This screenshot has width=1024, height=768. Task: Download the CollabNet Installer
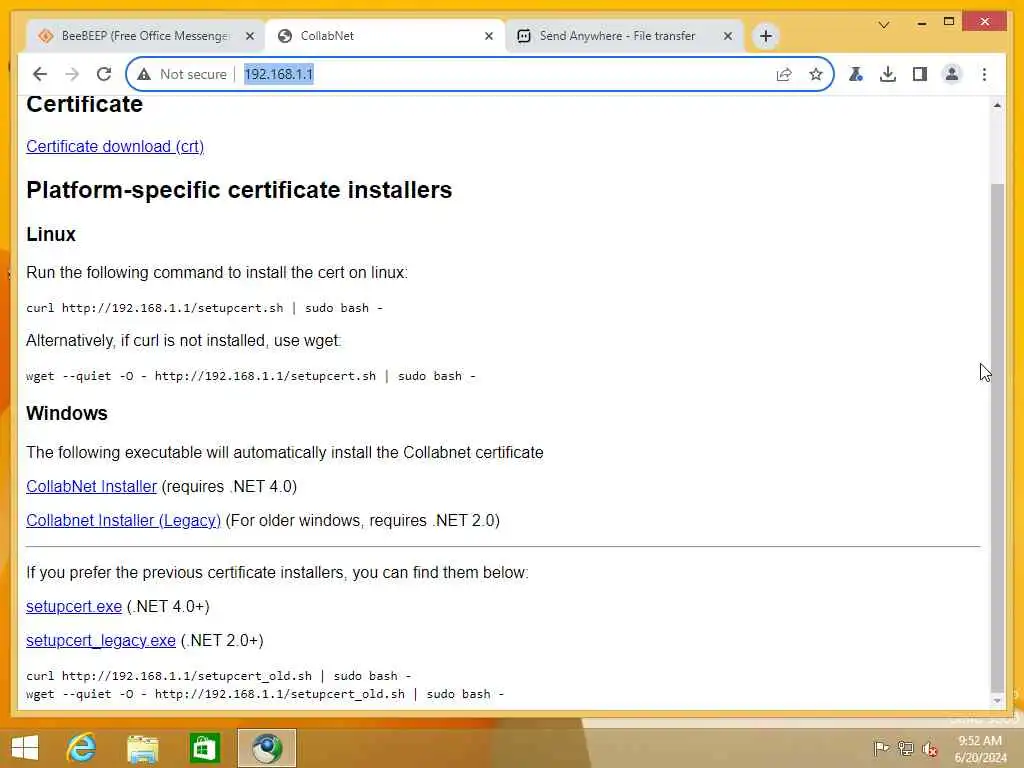point(91,487)
